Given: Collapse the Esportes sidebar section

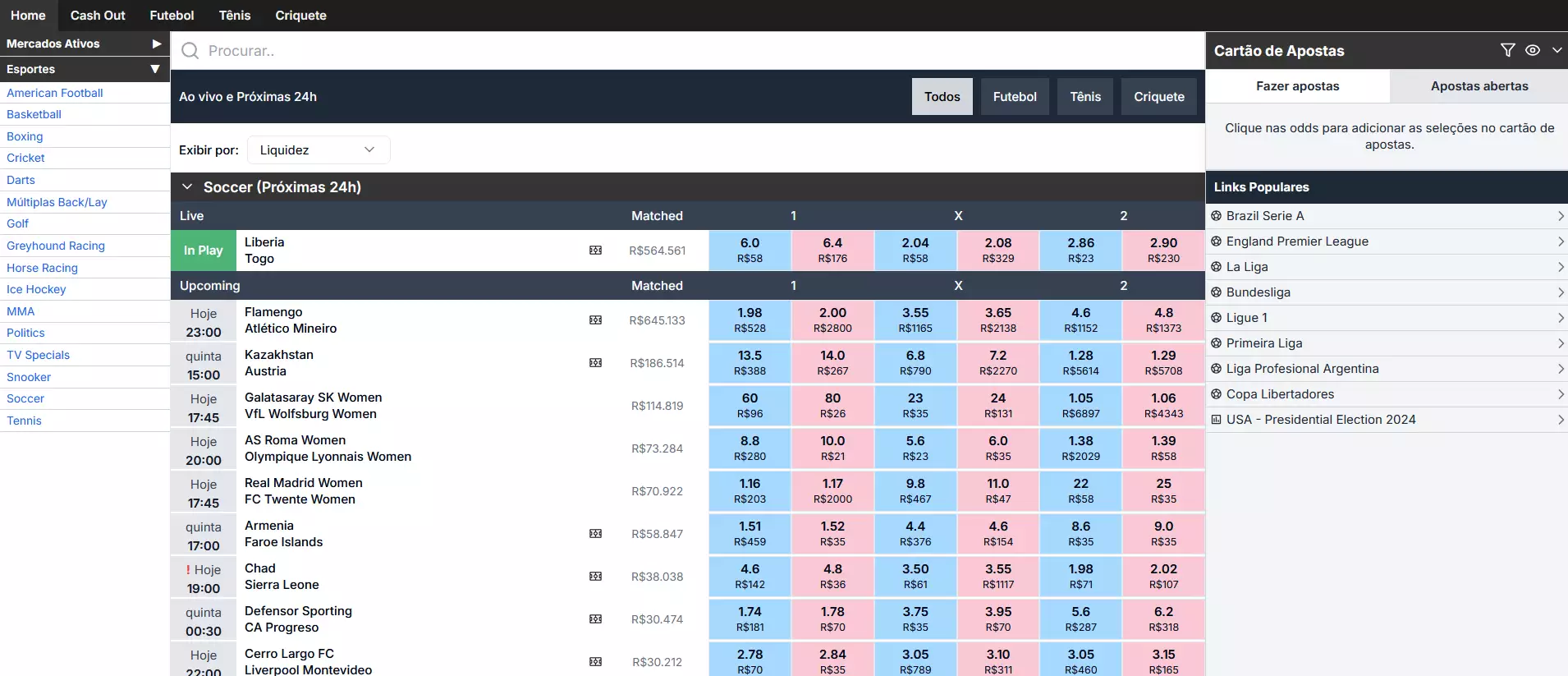Looking at the screenshot, I should click(155, 69).
